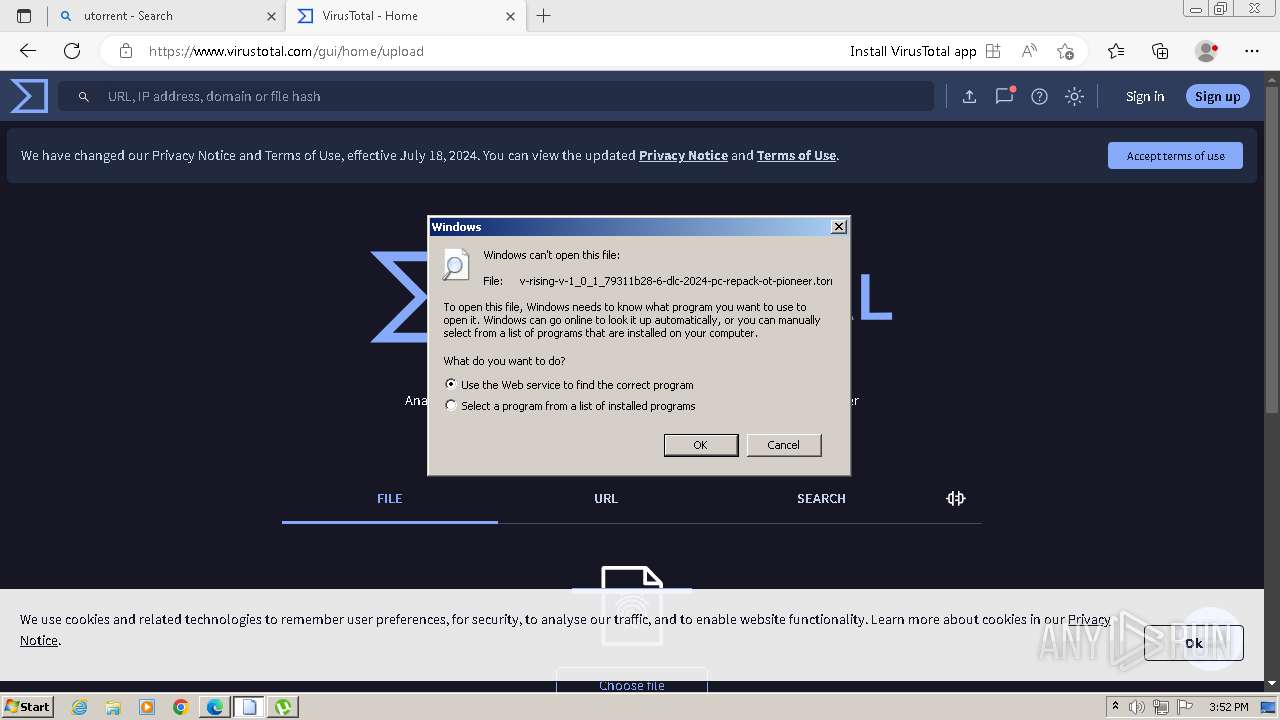
Task: Select a program from installed list radio
Action: tap(451, 405)
